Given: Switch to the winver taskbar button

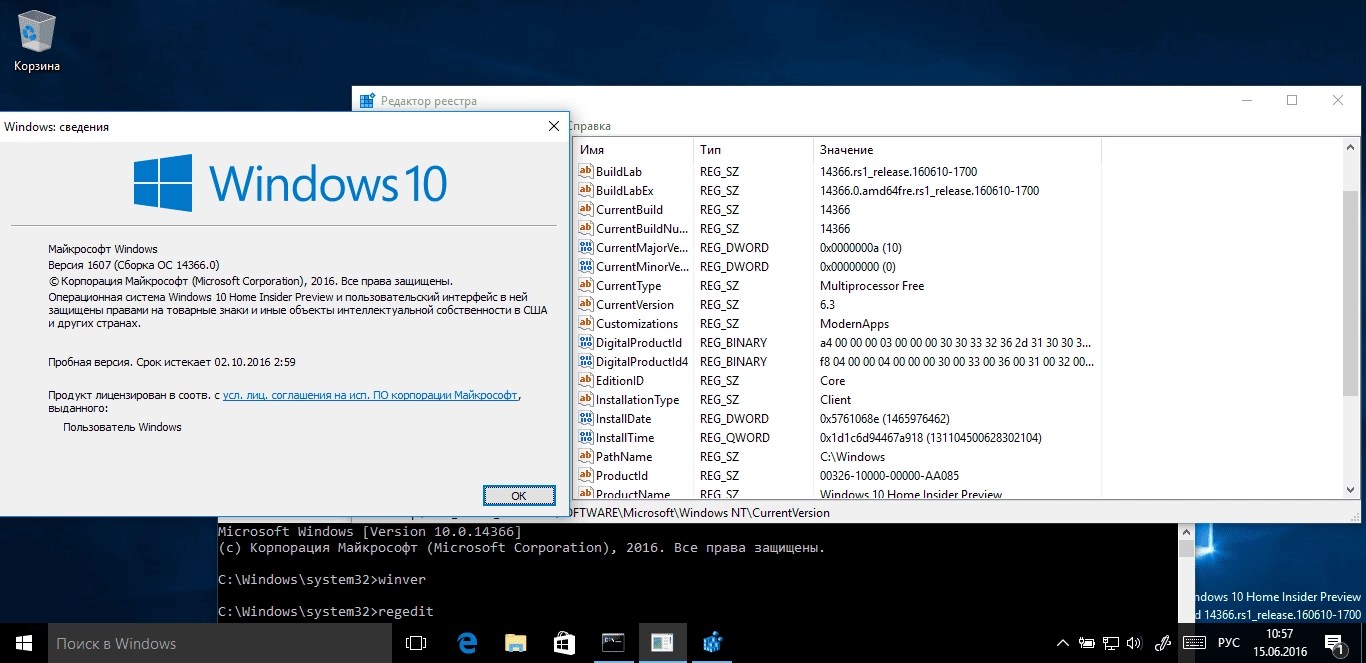Looking at the screenshot, I should click(x=662, y=643).
